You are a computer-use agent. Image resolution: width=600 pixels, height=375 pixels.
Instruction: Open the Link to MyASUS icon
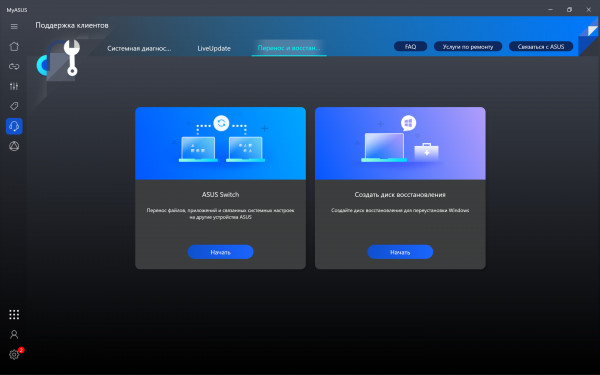click(x=14, y=66)
